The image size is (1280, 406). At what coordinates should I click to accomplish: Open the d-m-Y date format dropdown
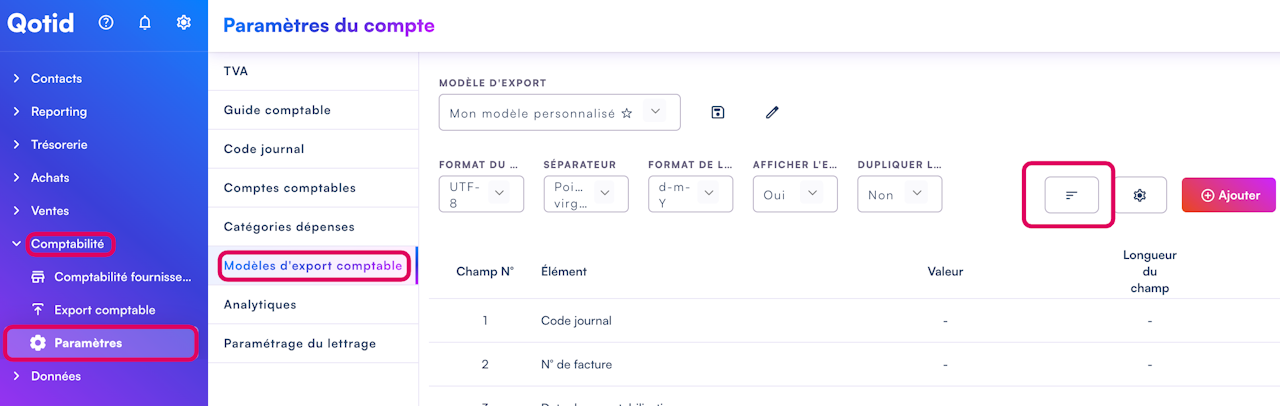click(690, 194)
